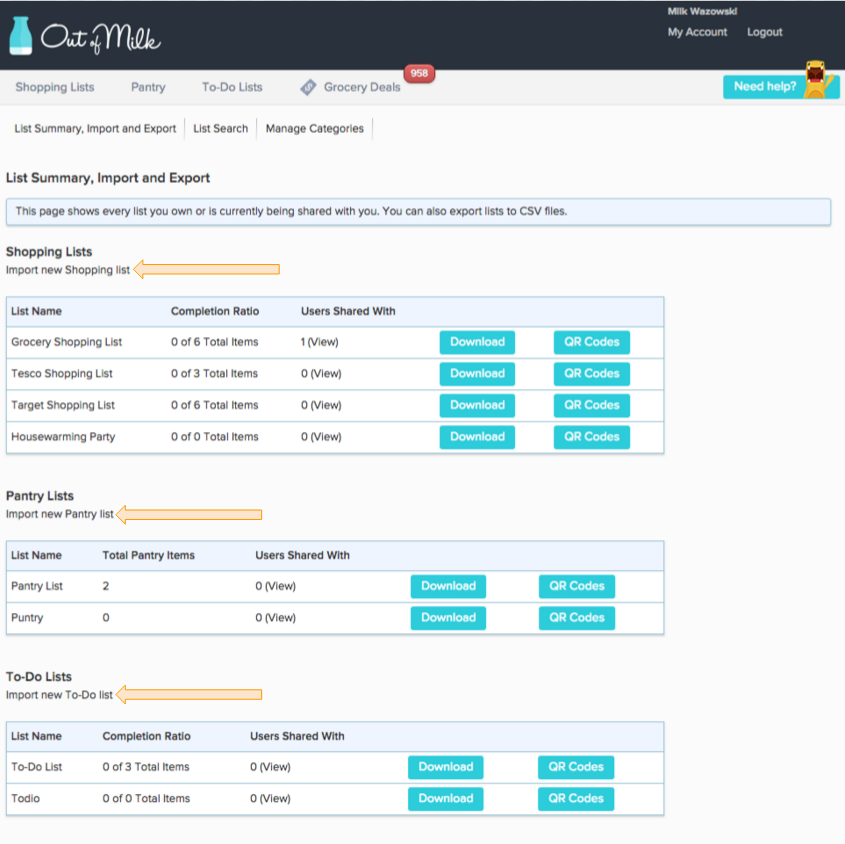Download the Tesco Shopping List
This screenshot has width=845, height=844.
click(477, 373)
